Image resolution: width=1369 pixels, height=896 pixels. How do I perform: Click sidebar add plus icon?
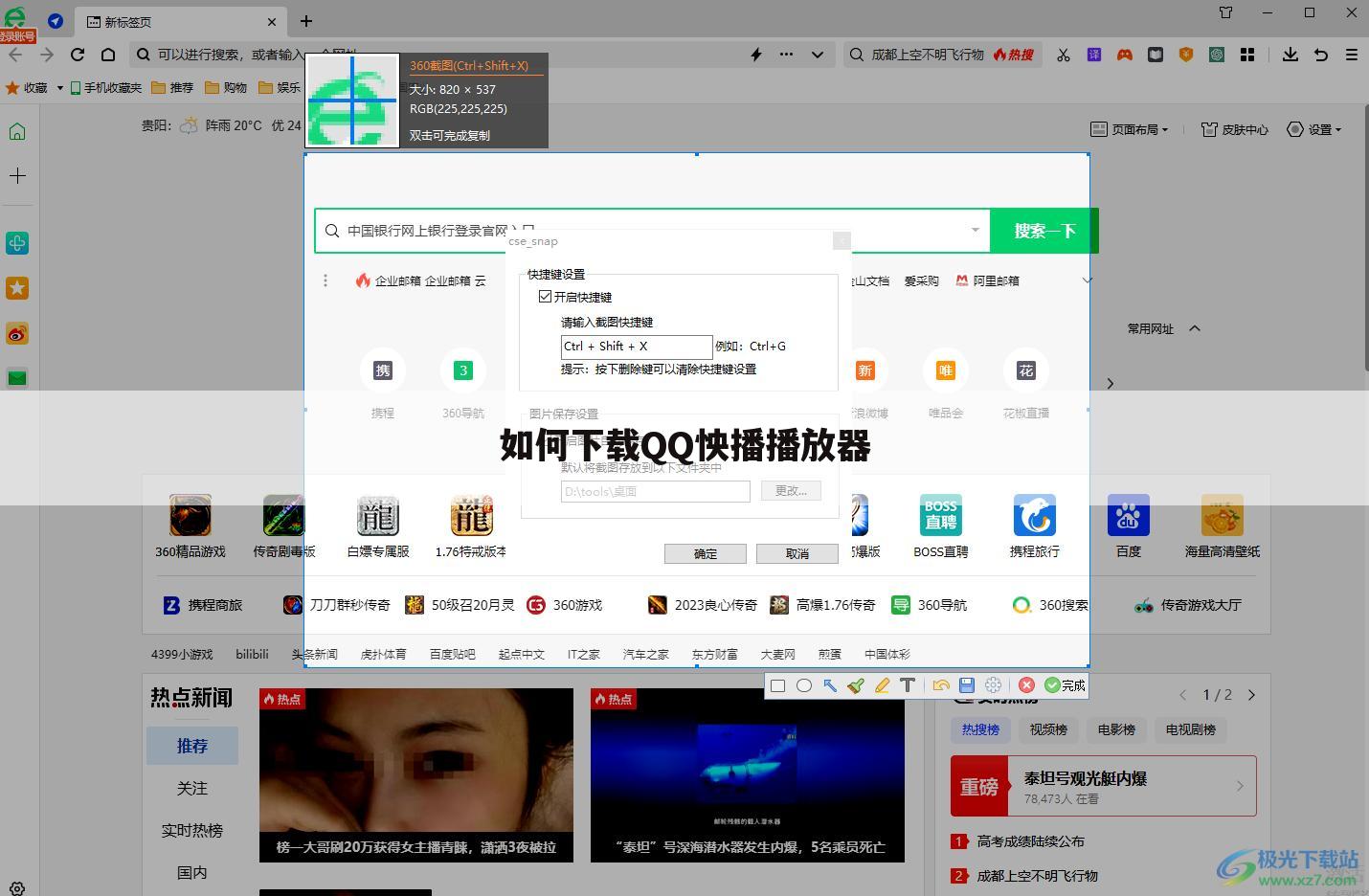coord(17,176)
